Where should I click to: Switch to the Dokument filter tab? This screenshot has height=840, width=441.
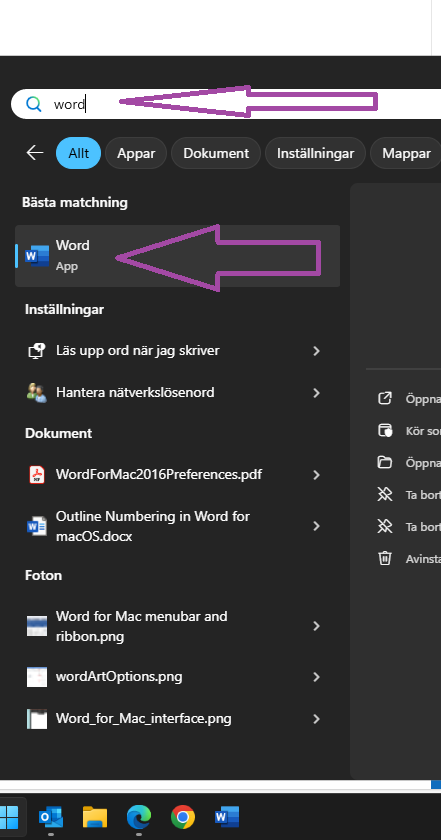(216, 153)
